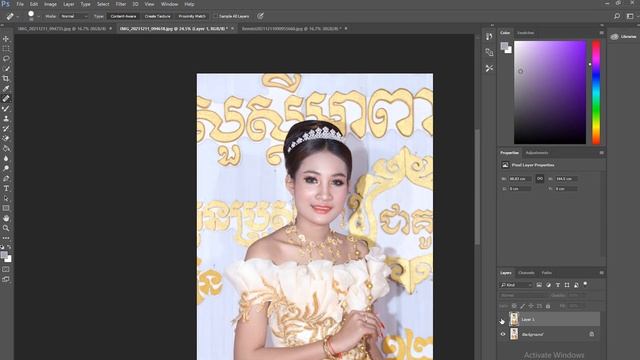Open the Select menu
Image resolution: width=640 pixels, height=360 pixels.
pos(103,4)
